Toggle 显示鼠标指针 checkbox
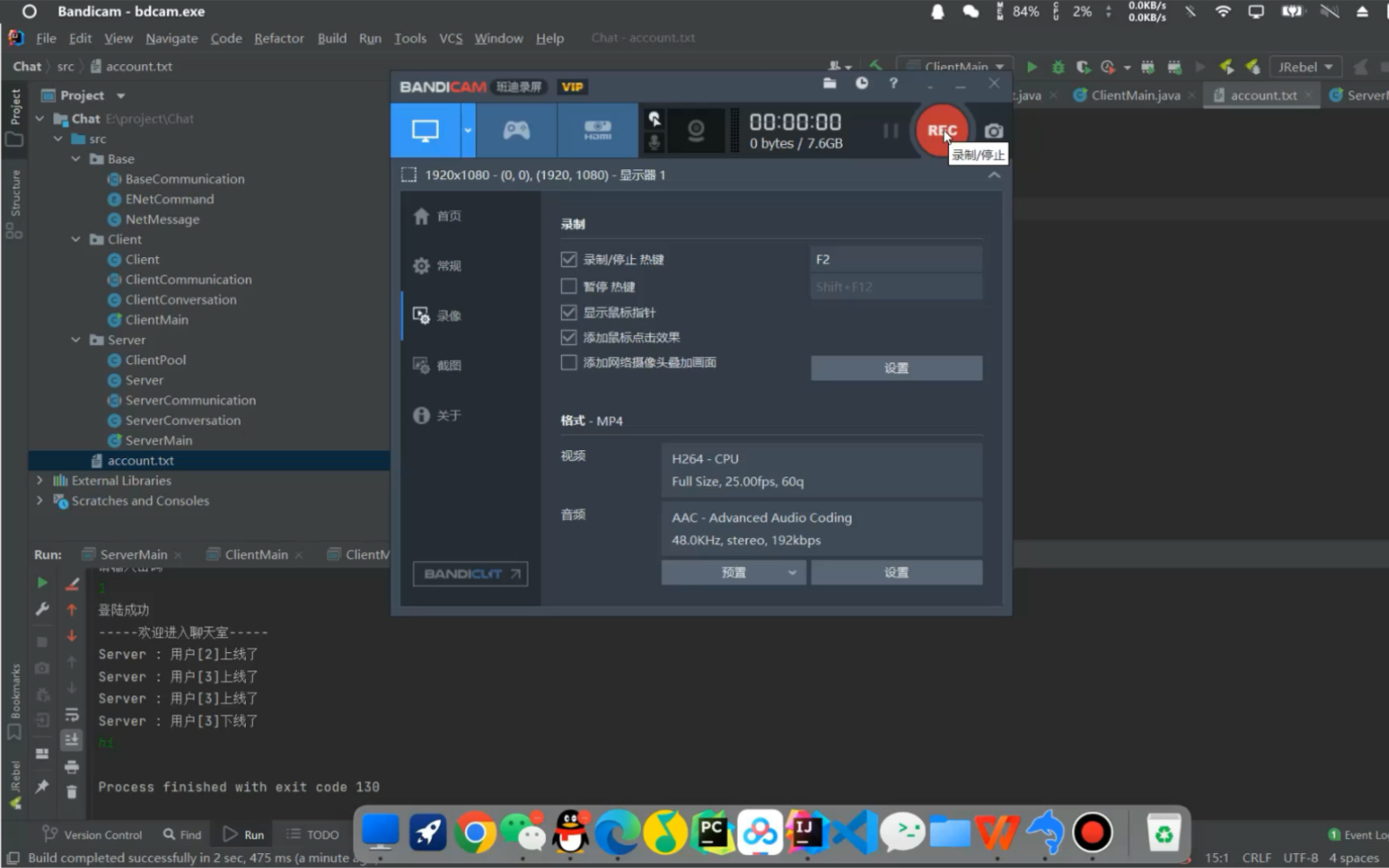The image size is (1389, 868). click(x=569, y=312)
